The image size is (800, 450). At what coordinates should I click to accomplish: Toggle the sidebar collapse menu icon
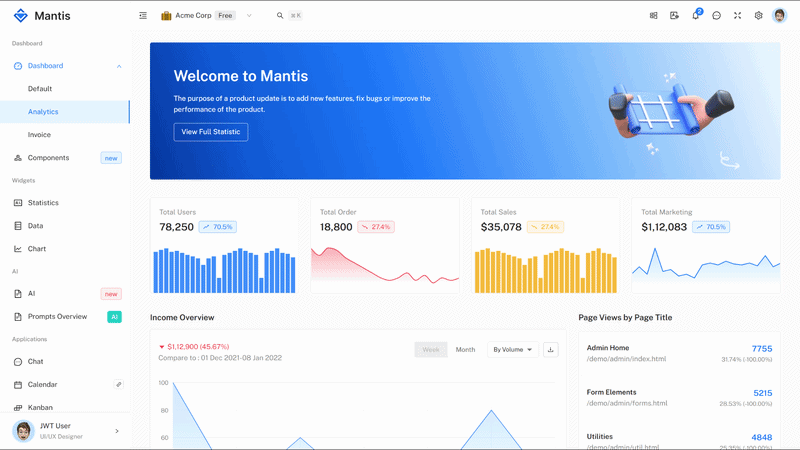[143, 15]
